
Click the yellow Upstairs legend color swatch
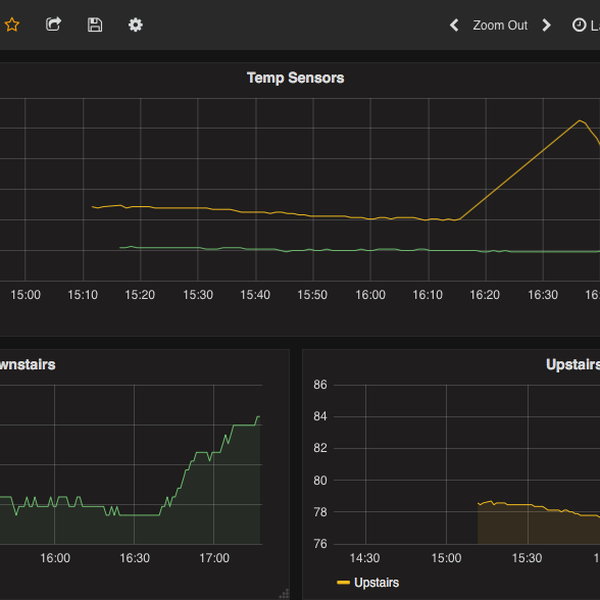[344, 582]
